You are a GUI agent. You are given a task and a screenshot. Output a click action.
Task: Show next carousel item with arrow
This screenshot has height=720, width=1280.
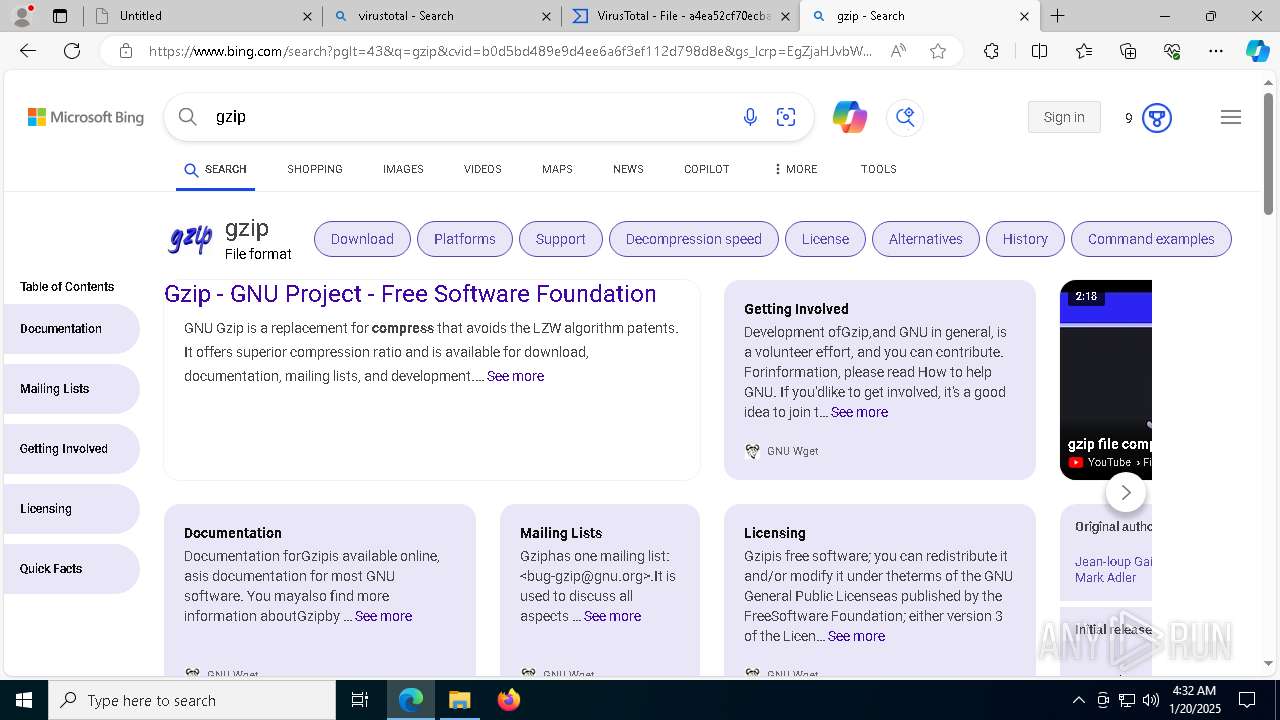[x=1126, y=492]
